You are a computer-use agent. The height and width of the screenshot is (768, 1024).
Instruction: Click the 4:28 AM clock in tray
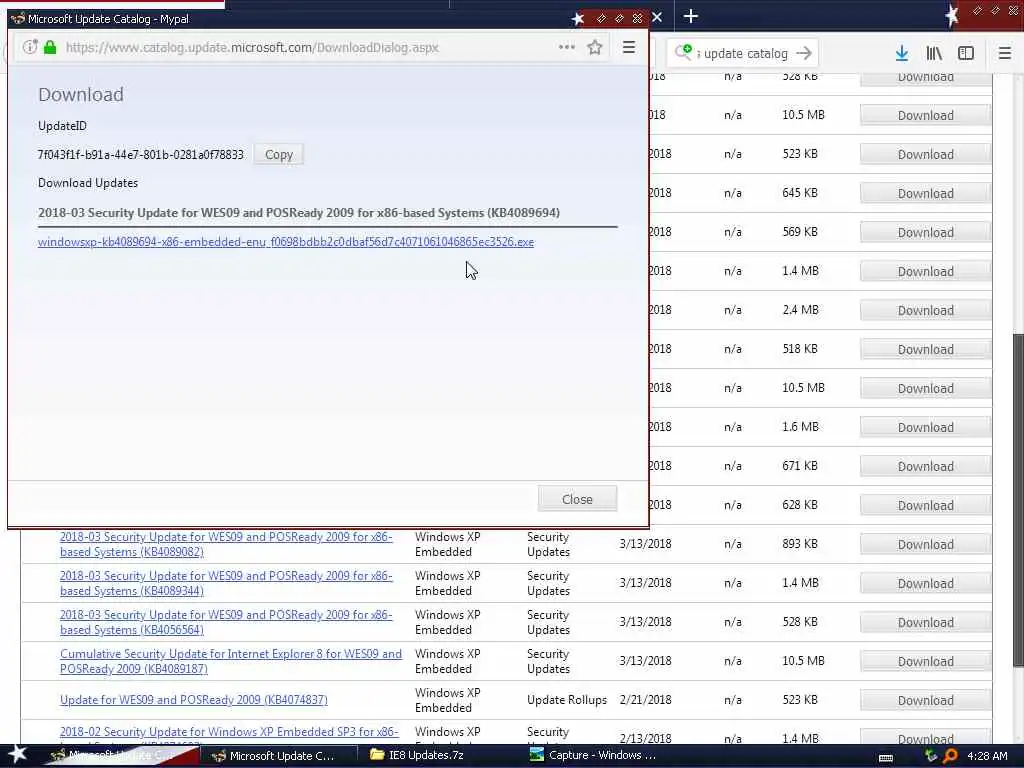point(987,756)
